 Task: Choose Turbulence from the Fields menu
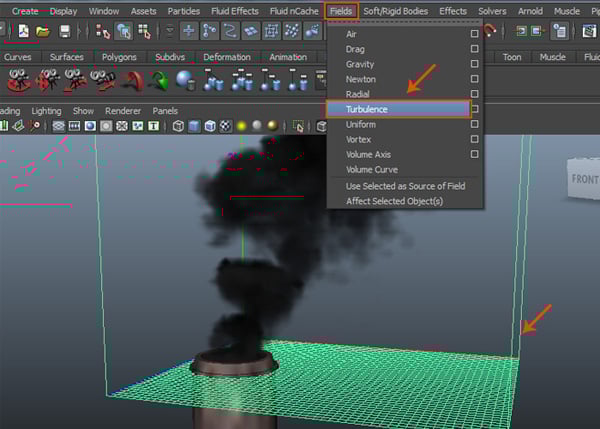tap(398, 109)
